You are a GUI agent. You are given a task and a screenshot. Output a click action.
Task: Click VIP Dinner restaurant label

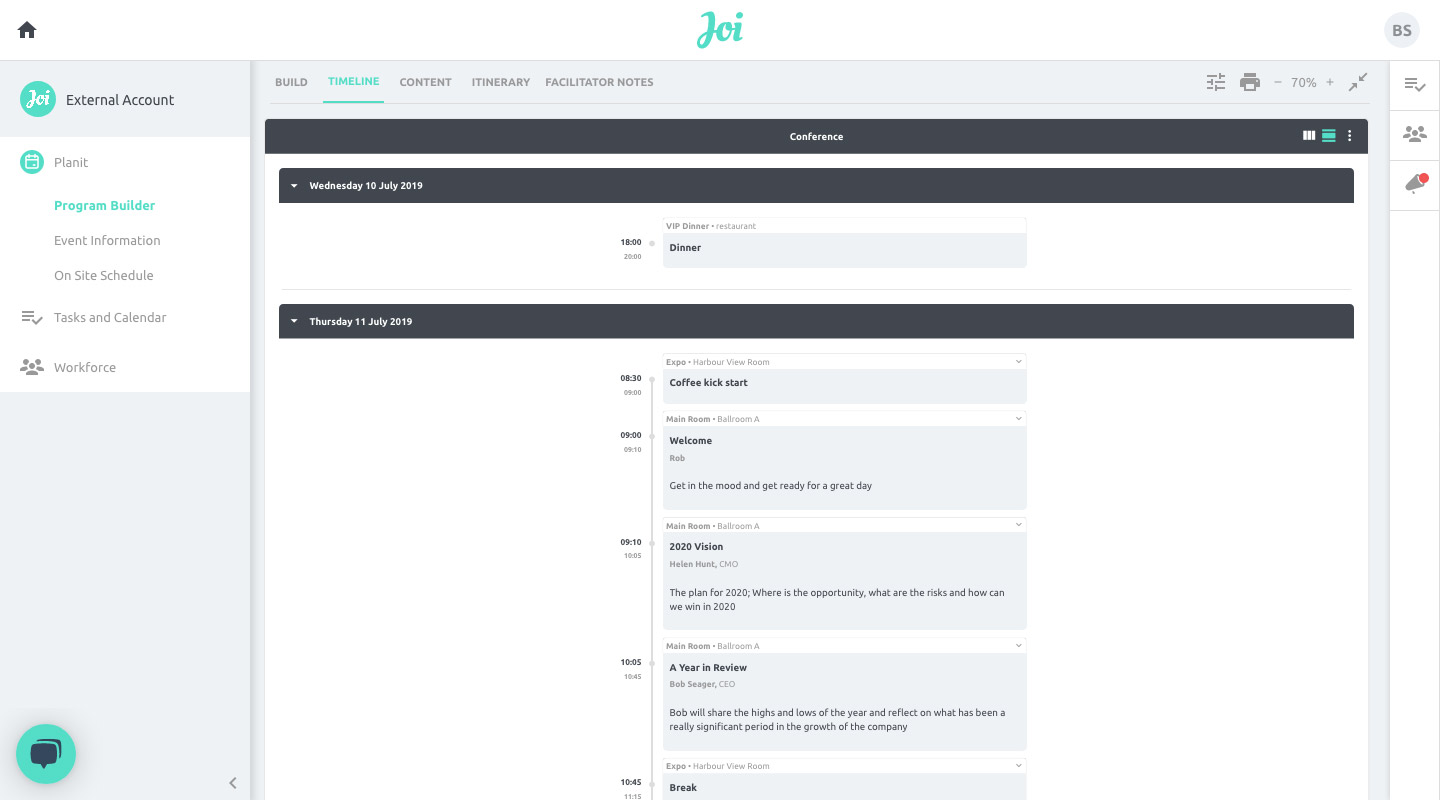711,226
